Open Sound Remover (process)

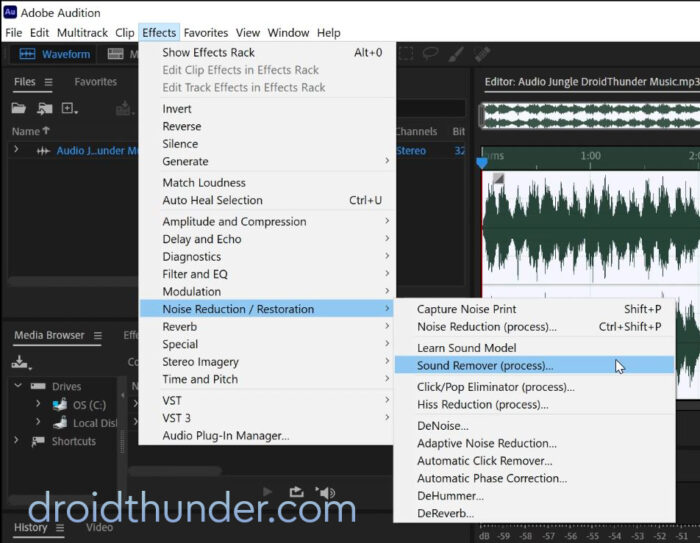pyautogui.click(x=534, y=365)
